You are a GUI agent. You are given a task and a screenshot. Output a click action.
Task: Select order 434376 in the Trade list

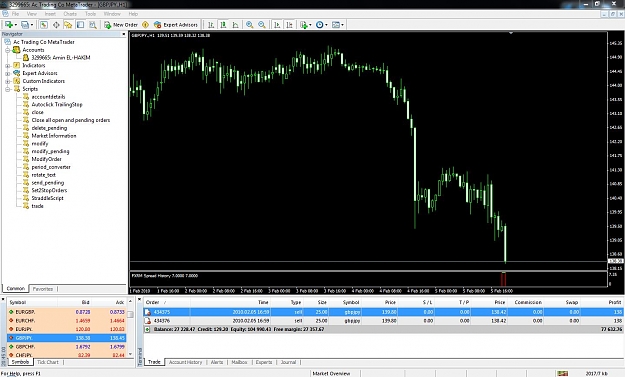[x=383, y=321]
